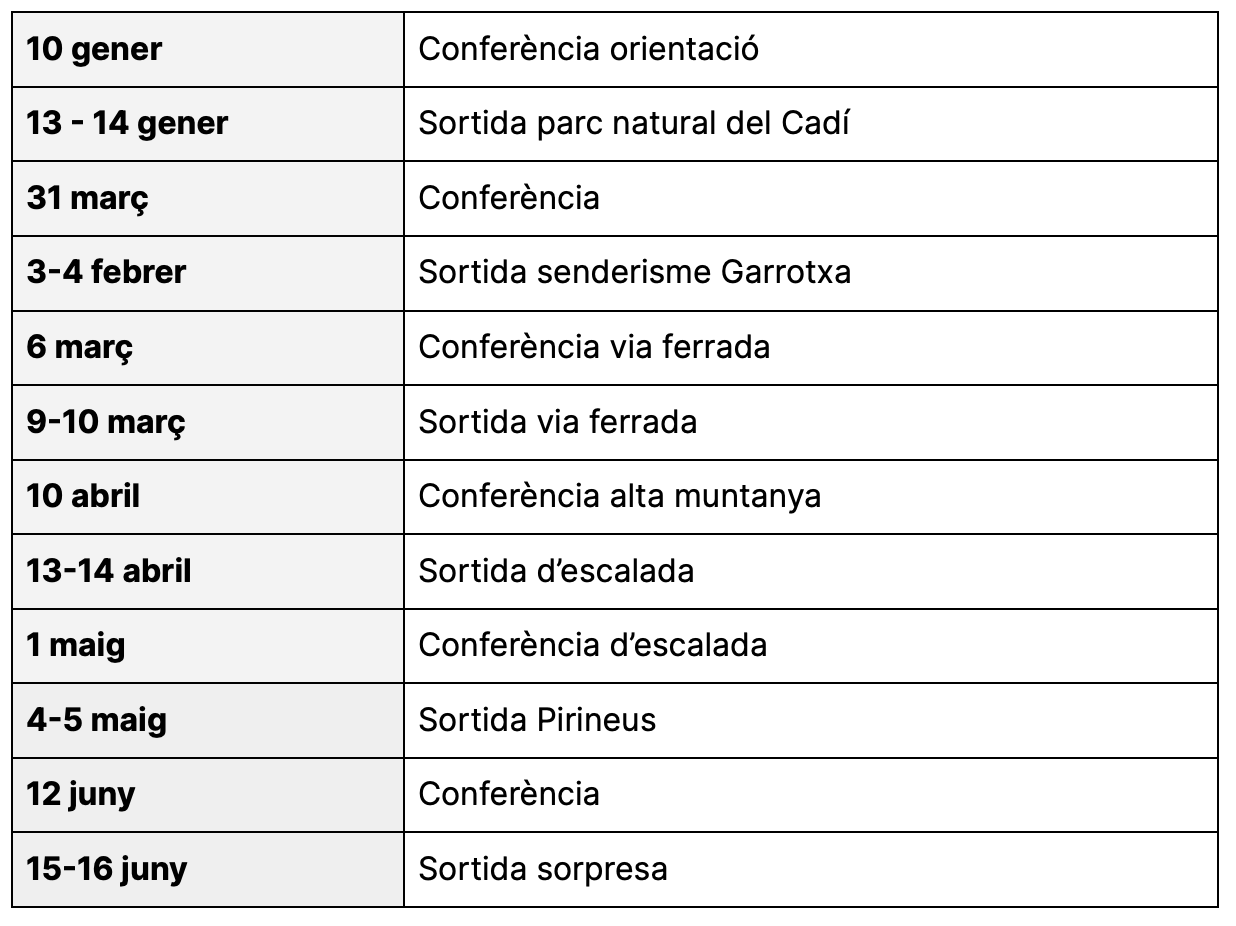Select the "12 juny" date cell
Viewport: 1236px width, 926px height.
point(208,794)
